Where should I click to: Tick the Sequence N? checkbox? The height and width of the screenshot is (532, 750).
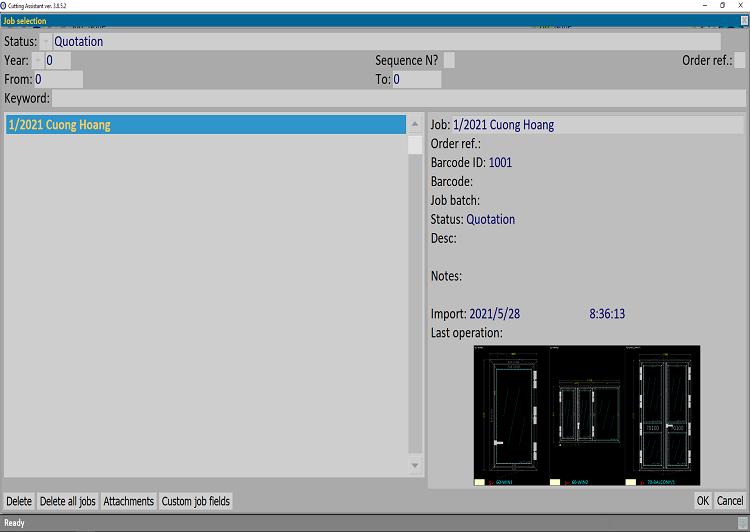click(449, 60)
